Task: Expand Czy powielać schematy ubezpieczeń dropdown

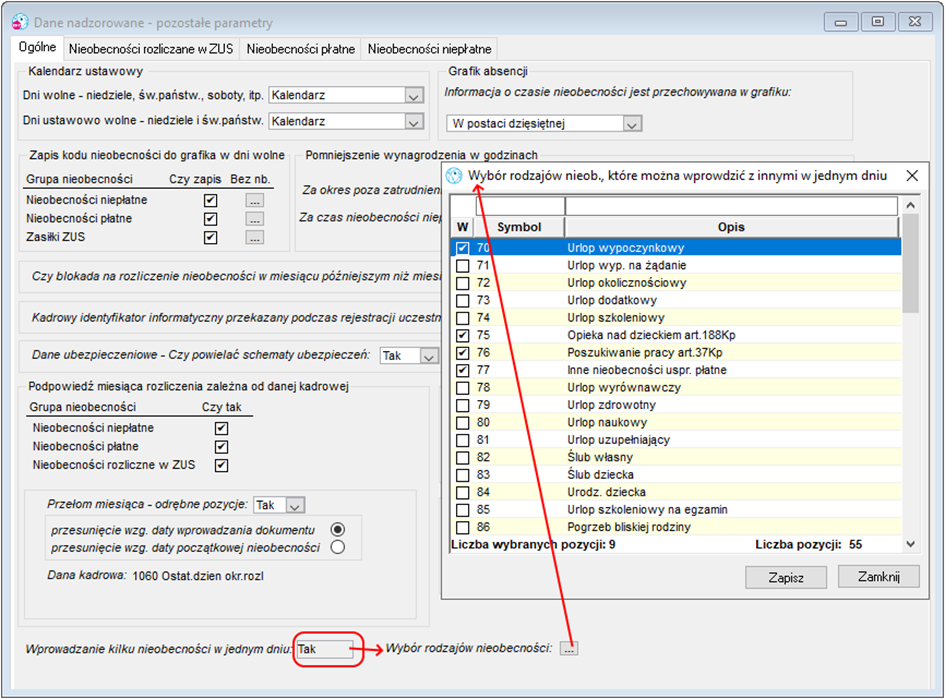Action: point(429,357)
